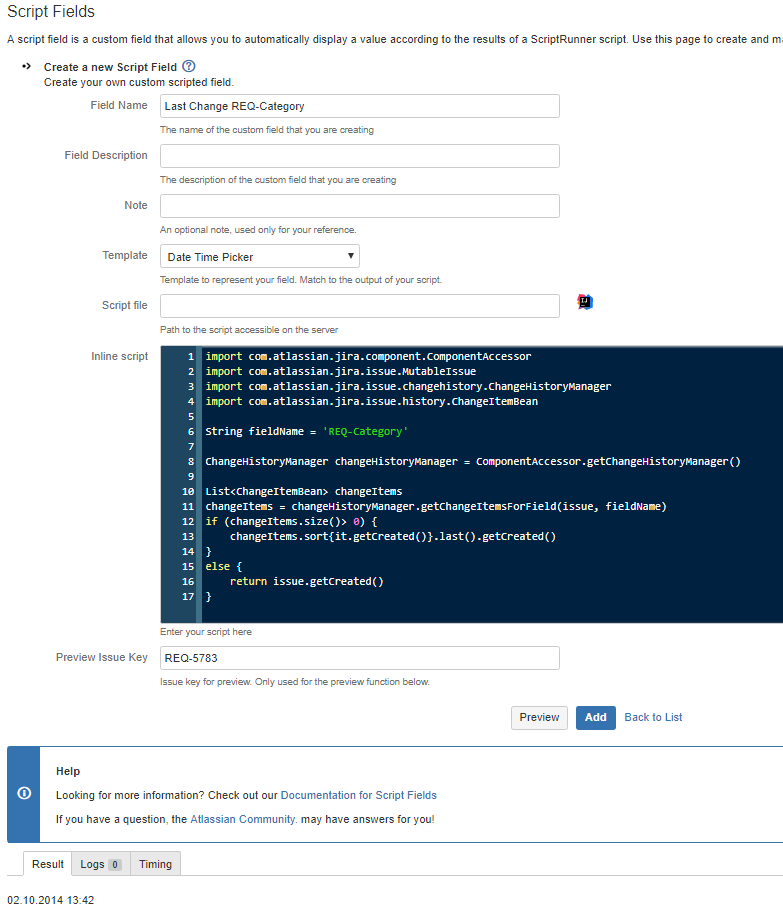Screen dimensions: 783x920
Task: Click the getChangeItemsForField code line
Action: [x=436, y=506]
